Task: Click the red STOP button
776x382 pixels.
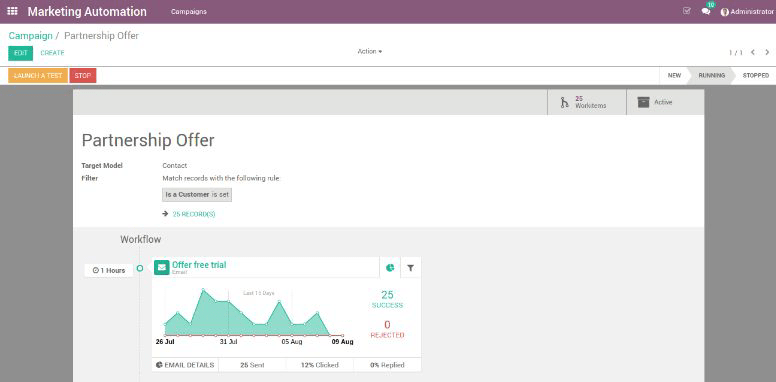Action: (x=83, y=76)
